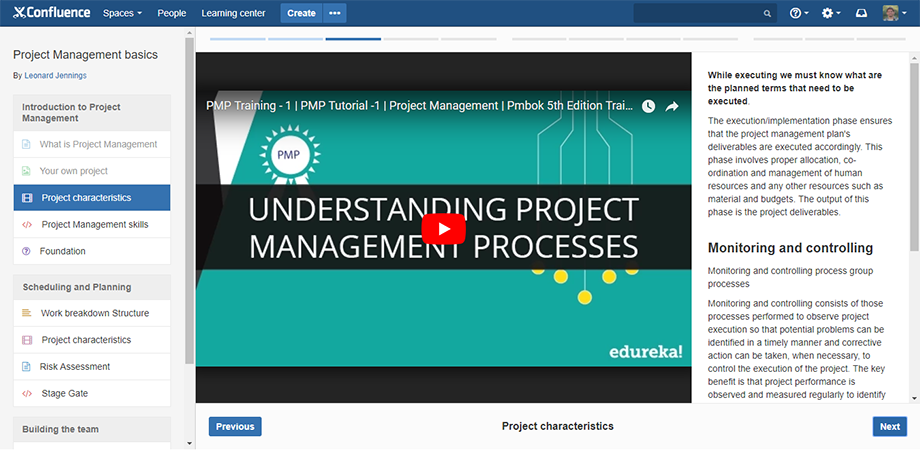Click the article scroll down arrow
The image size is (920, 450).
click(x=914, y=398)
